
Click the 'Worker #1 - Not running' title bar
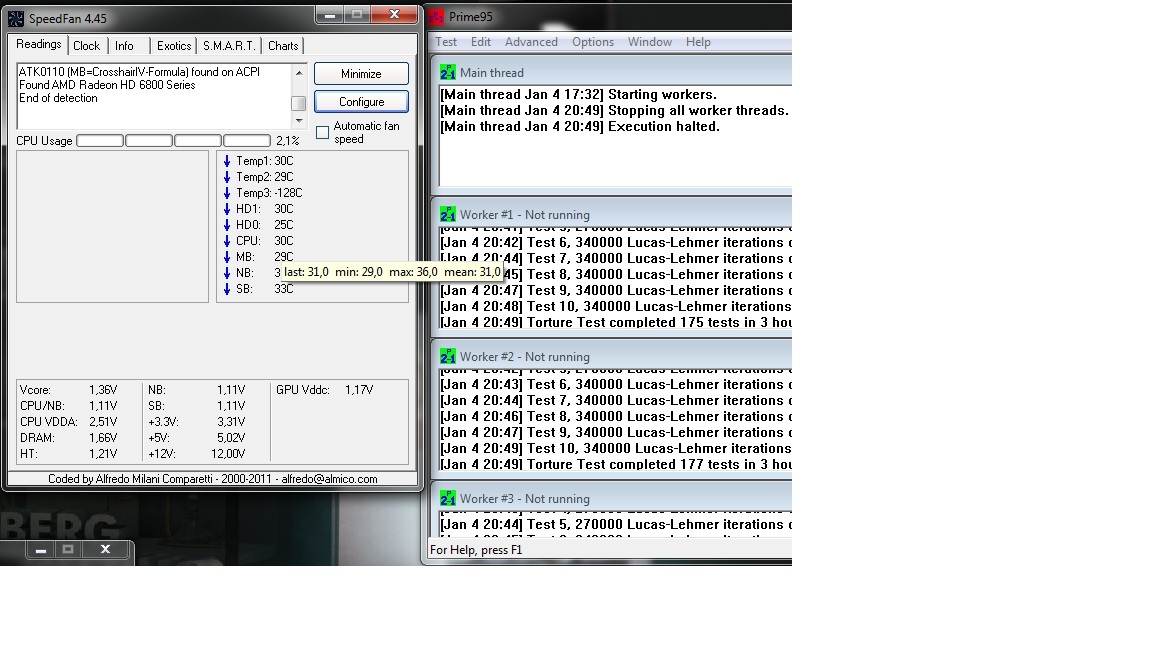(613, 215)
